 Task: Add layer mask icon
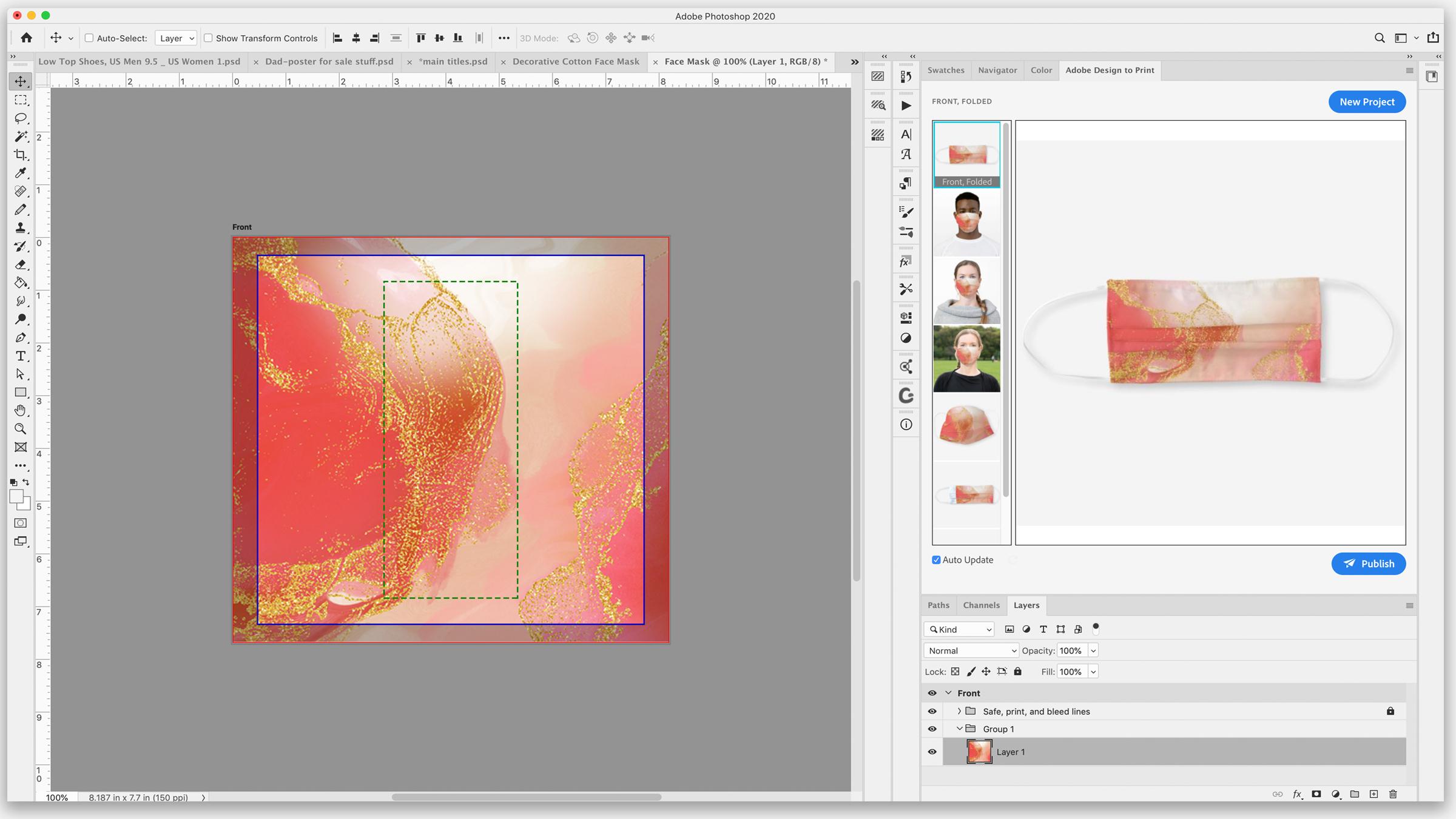[x=1316, y=794]
